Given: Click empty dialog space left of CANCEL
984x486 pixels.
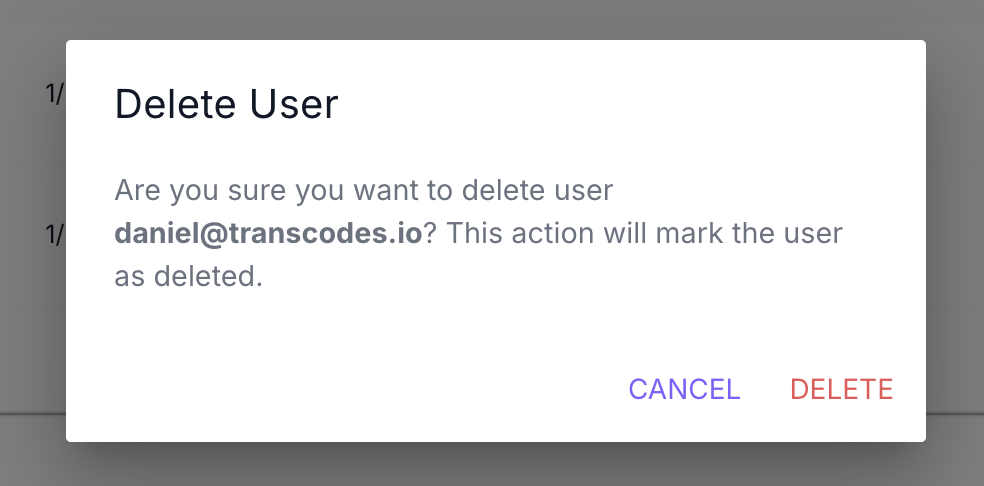Looking at the screenshot, I should (x=350, y=389).
